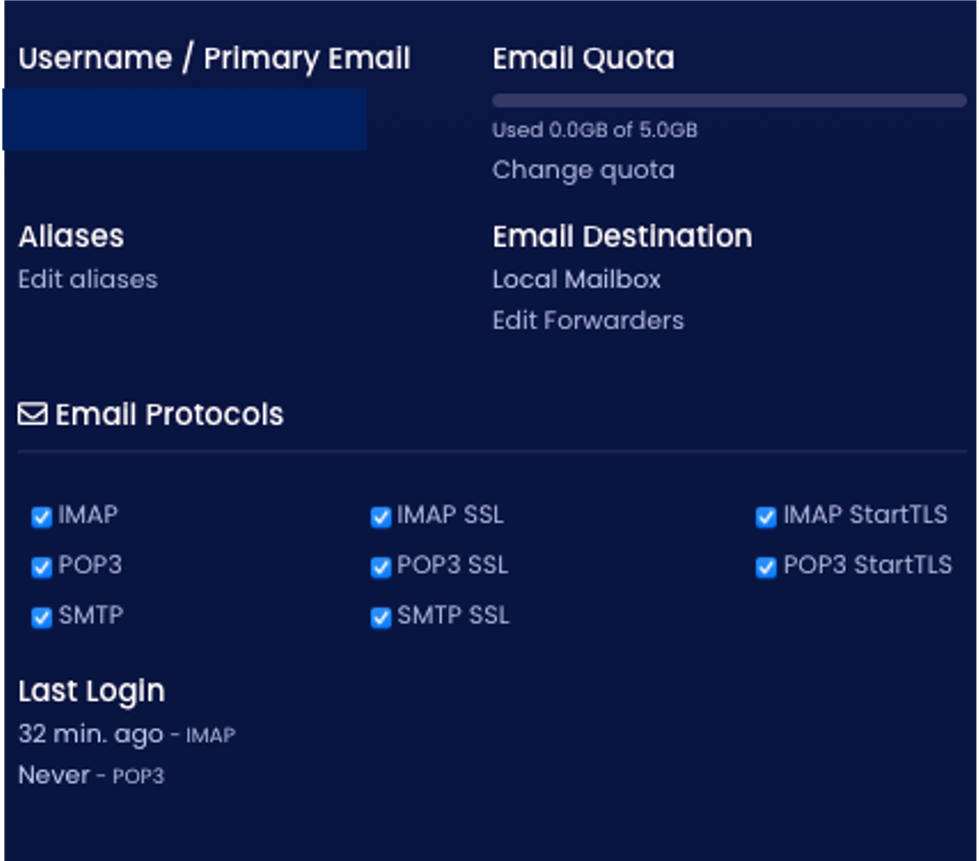980x861 pixels.
Task: Toggle the IMAP SSL checkbox
Action: 381,517
